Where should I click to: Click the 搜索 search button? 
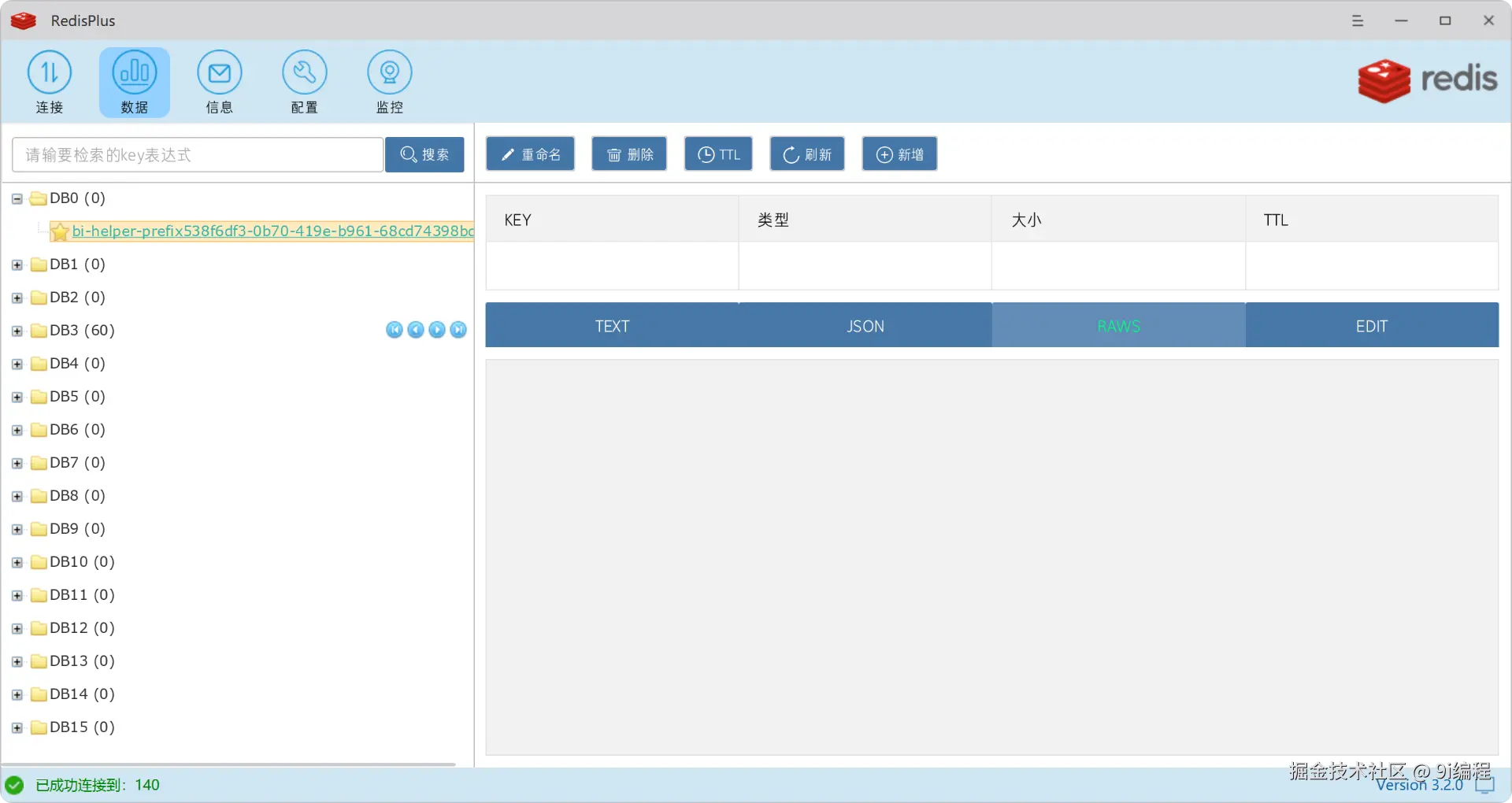click(424, 154)
